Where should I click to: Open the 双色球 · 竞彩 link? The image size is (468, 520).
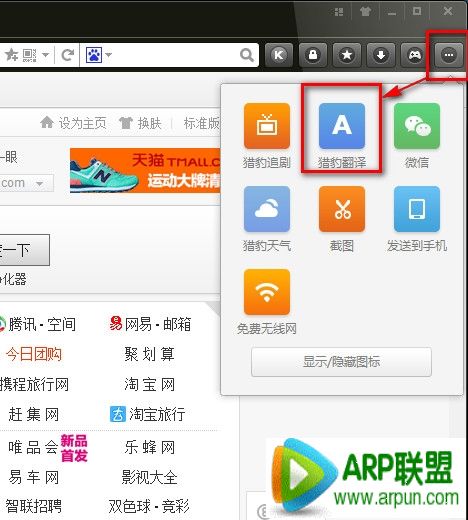pyautogui.click(x=149, y=506)
